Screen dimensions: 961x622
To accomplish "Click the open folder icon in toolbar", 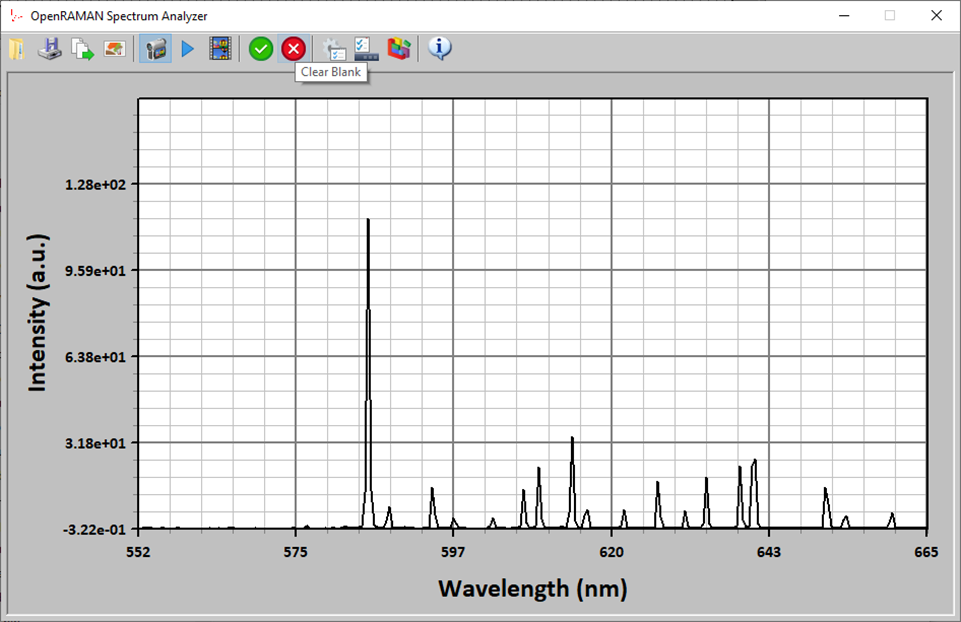I will pyautogui.click(x=16, y=49).
